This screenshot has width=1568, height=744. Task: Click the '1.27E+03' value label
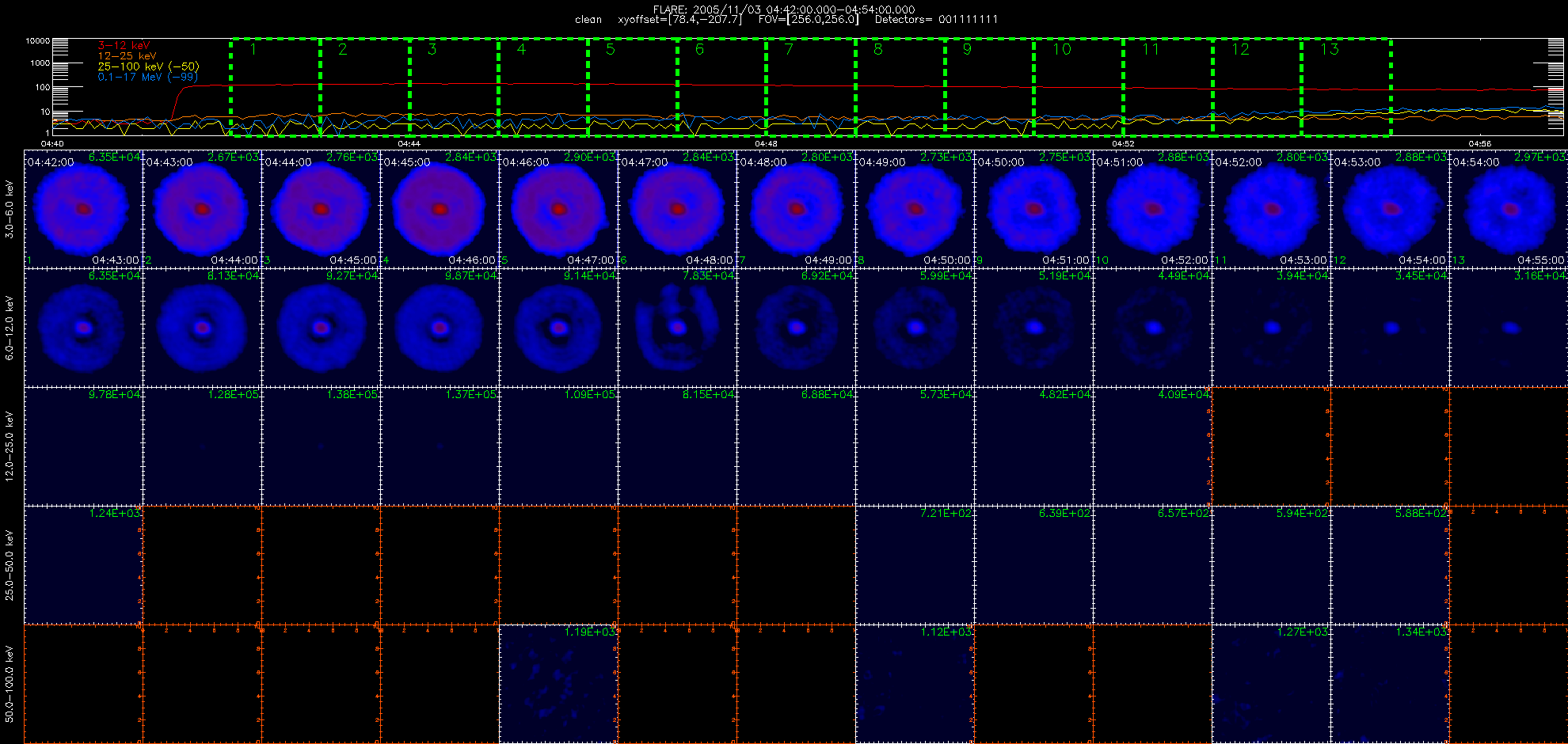click(1303, 632)
